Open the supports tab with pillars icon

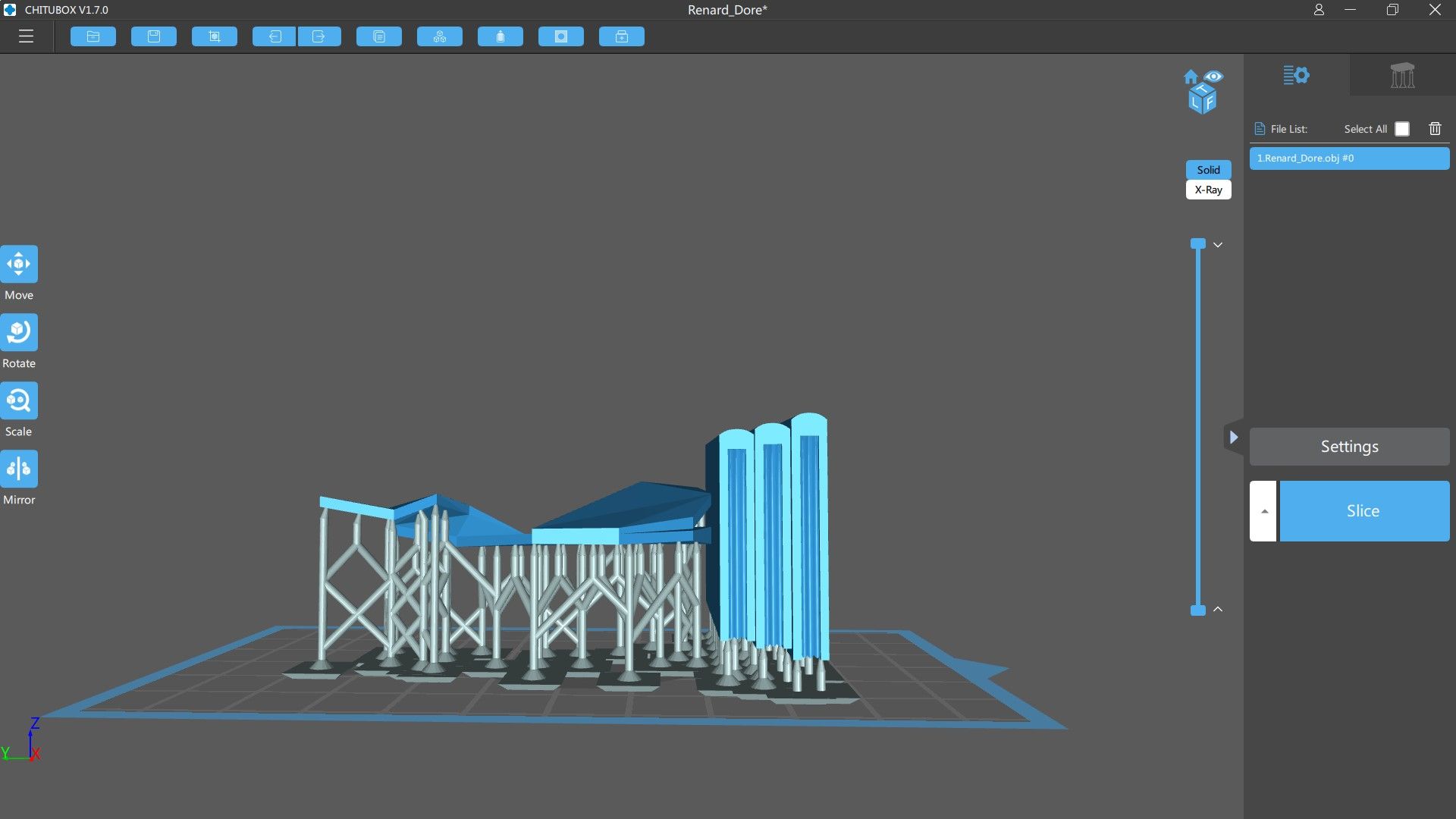(x=1402, y=75)
